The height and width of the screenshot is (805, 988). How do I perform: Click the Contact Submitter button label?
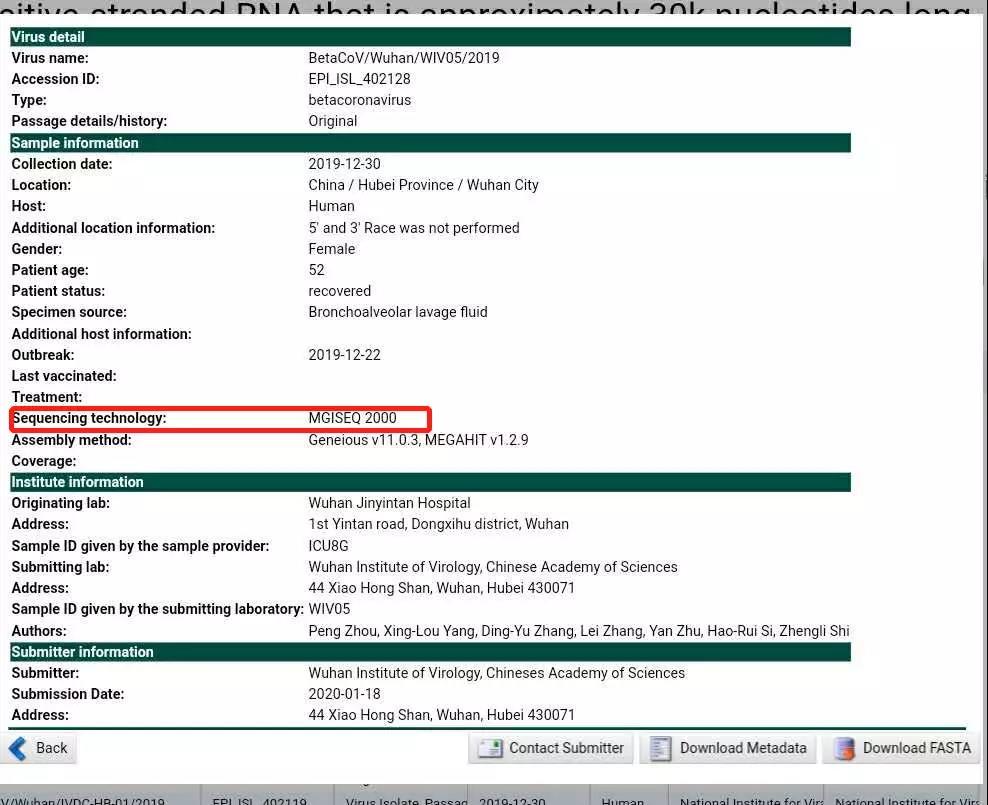[x=566, y=748]
